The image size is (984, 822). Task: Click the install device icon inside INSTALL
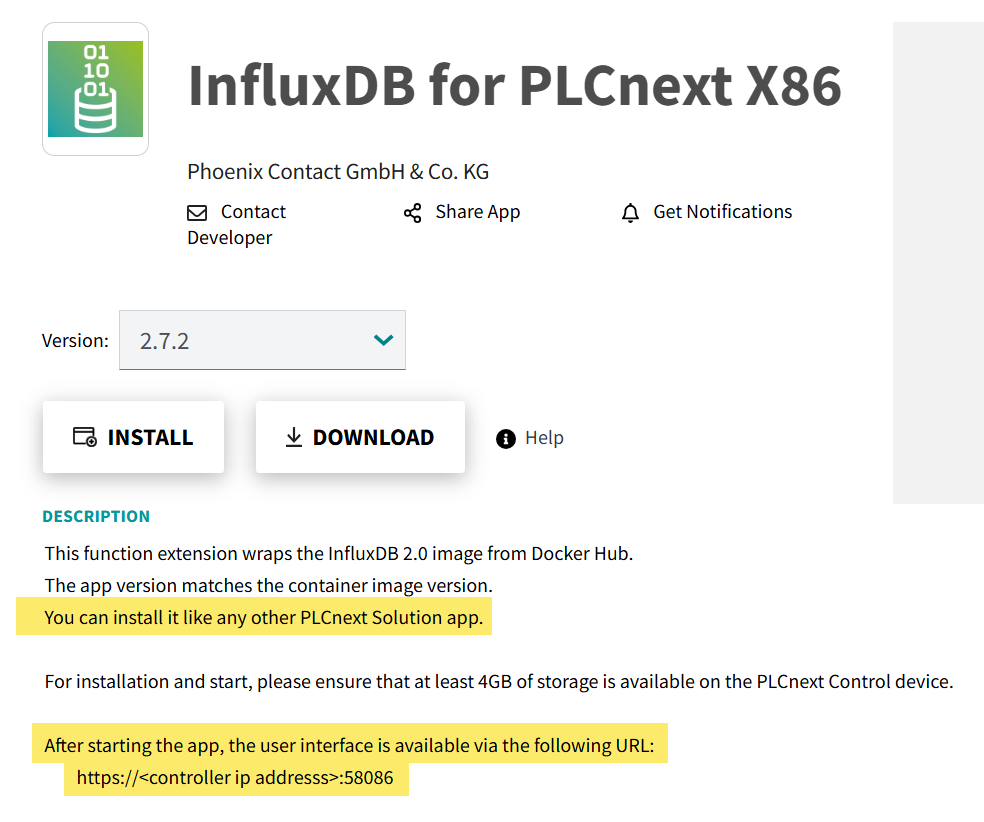85,437
